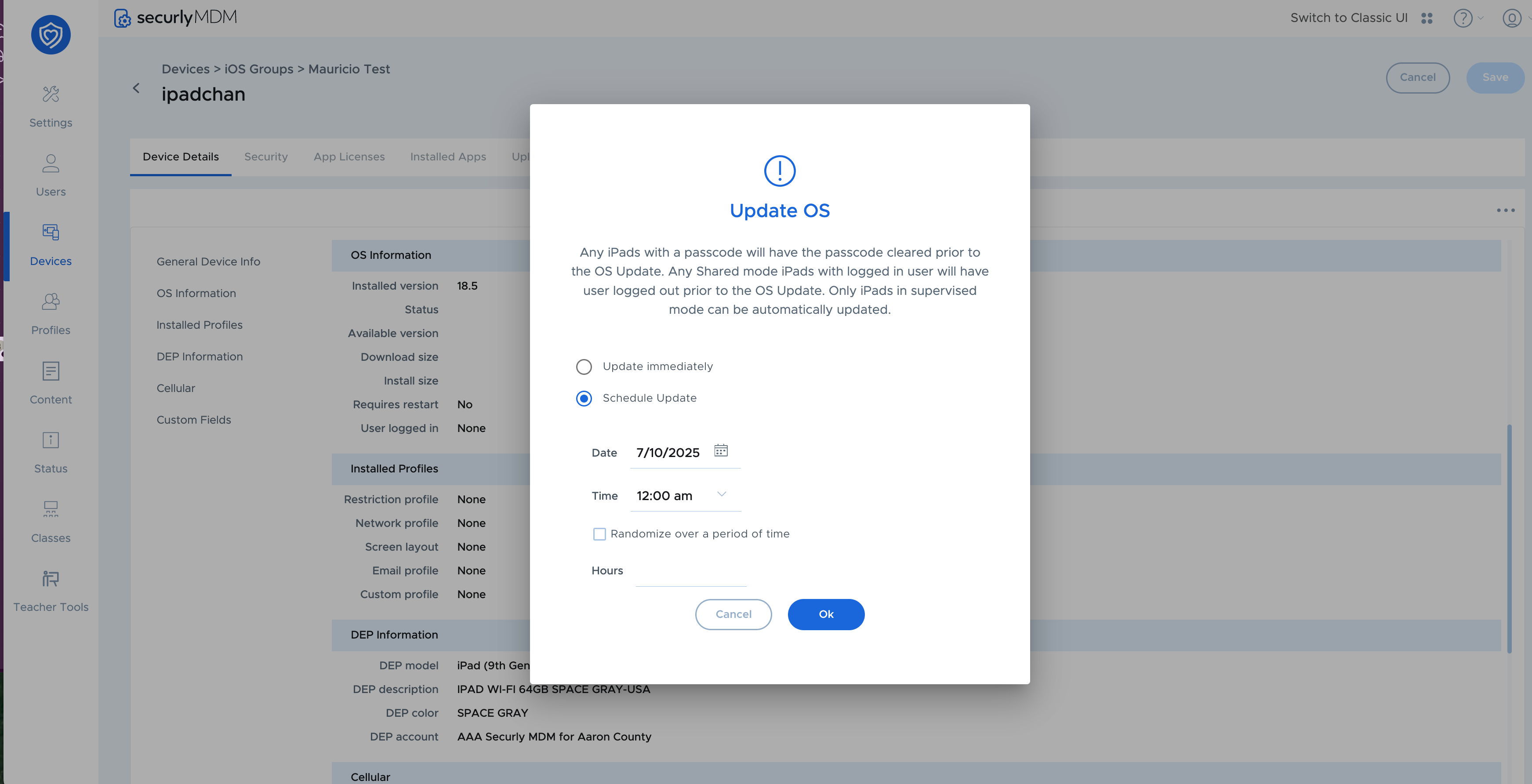Screen dimensions: 1532x784
Task: Click the Mauricio Test breadcrumb
Action: (x=349, y=69)
